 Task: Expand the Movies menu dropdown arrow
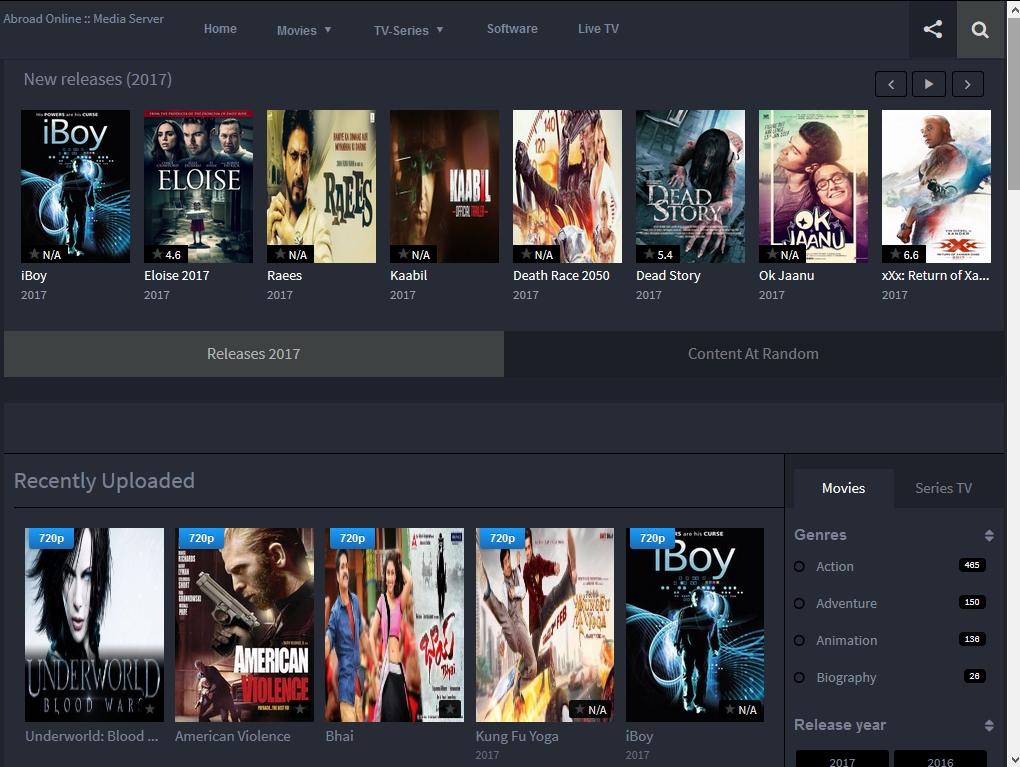(x=328, y=30)
